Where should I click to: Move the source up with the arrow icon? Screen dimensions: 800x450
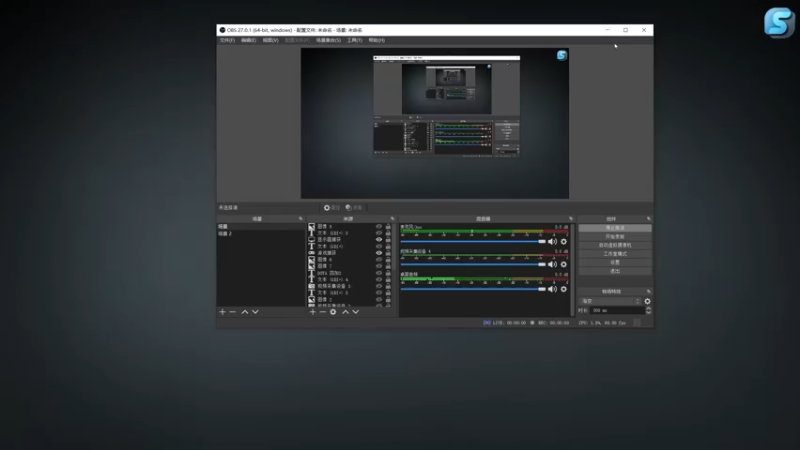tap(345, 312)
